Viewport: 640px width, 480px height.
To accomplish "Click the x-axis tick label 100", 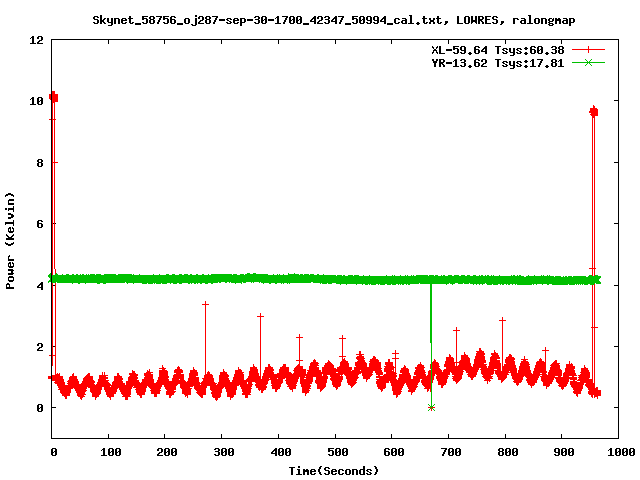I will 111,452.
